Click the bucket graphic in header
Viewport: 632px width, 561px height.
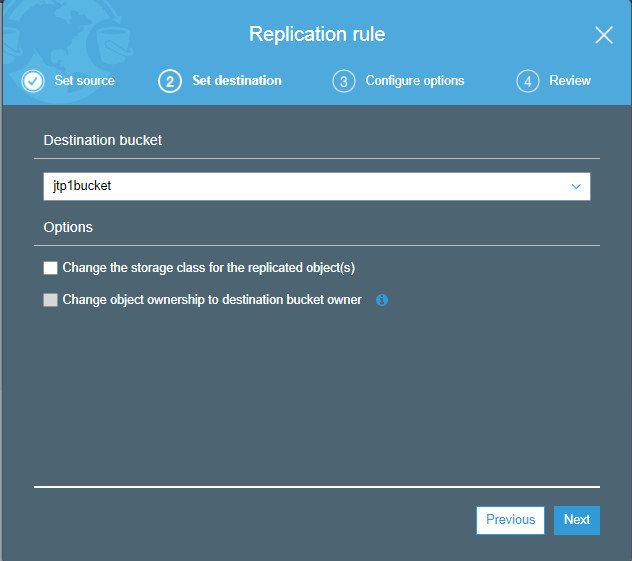tap(112, 44)
